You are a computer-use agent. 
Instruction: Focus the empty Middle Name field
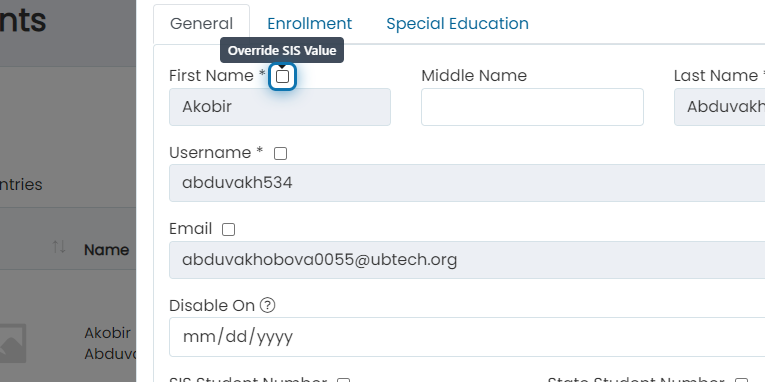(x=532, y=107)
